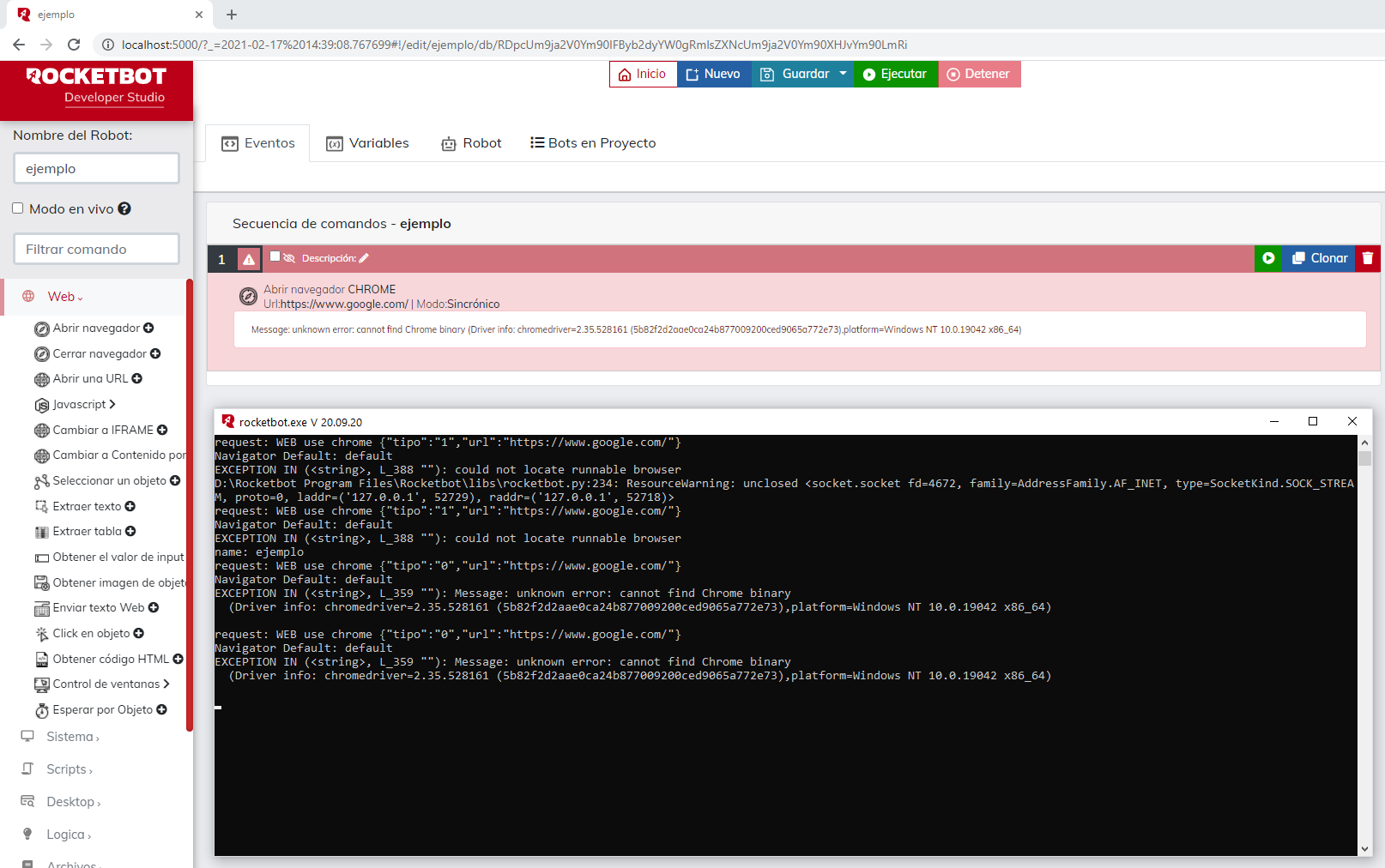Open the Bots en Proyecto tab
Viewport: 1385px width, 868px height.
593,143
